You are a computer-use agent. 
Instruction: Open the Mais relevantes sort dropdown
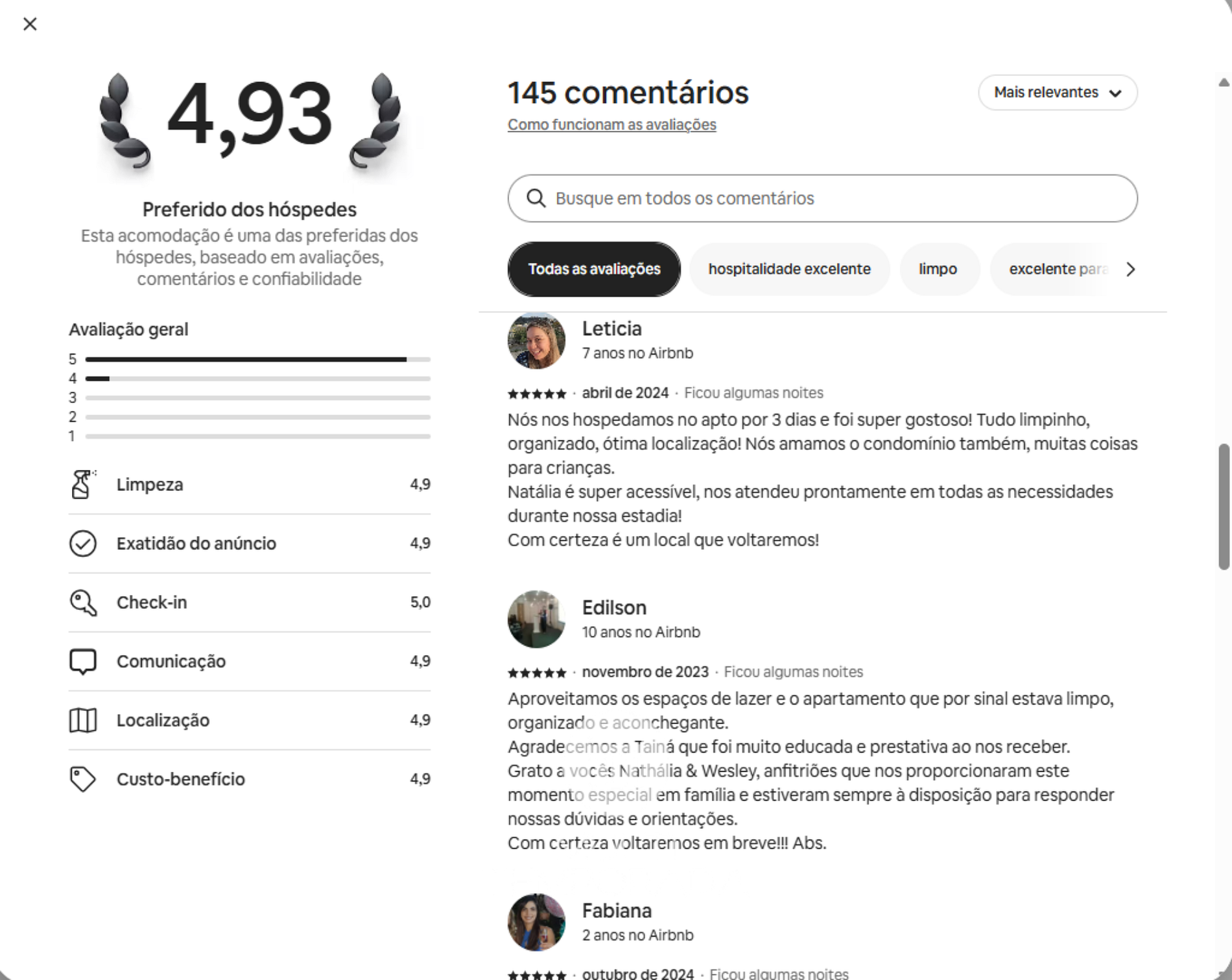[x=1057, y=93]
